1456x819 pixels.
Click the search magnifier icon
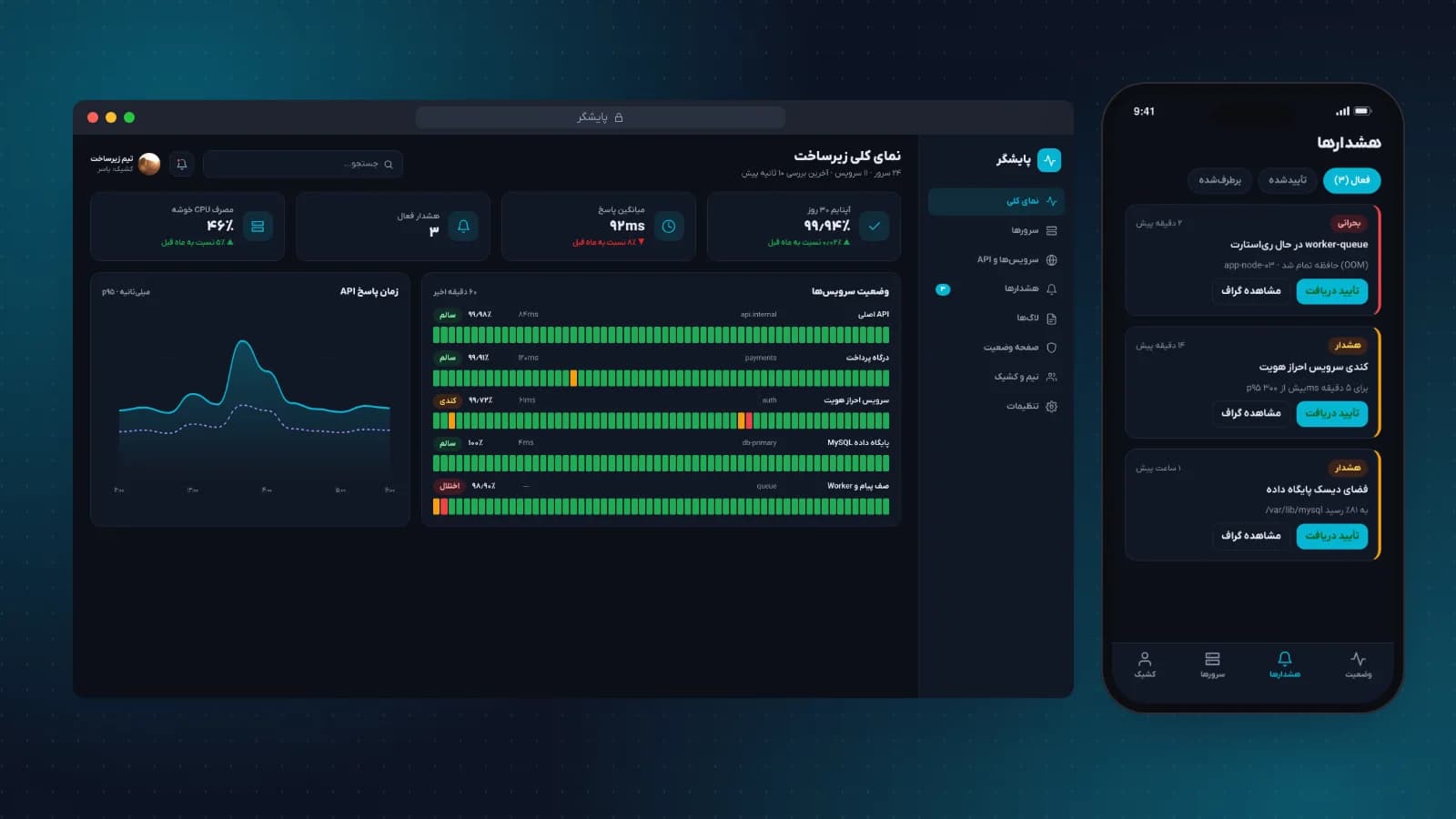point(389,165)
